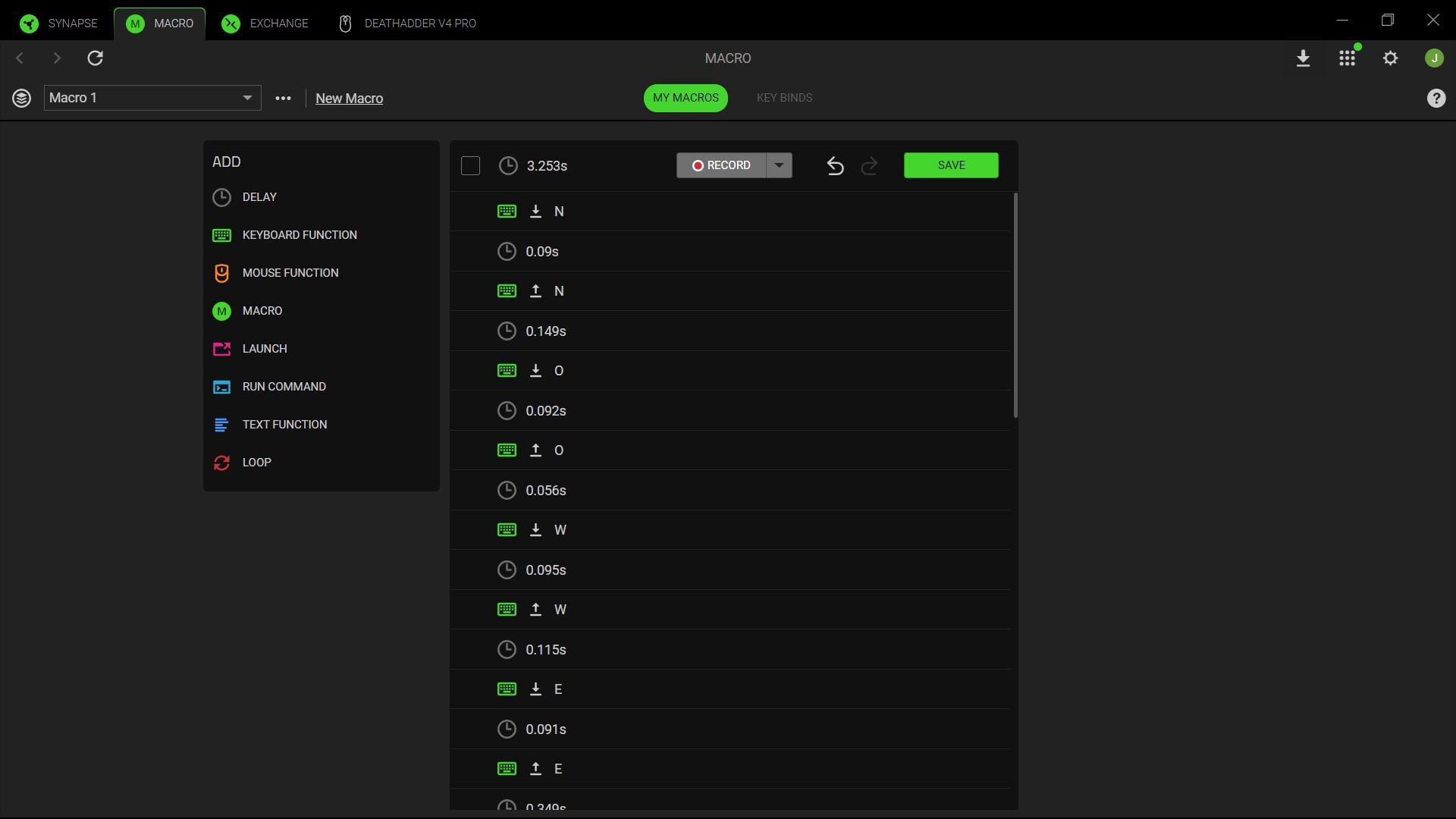This screenshot has width=1456, height=819.
Task: Select the 0.091s delay row
Action: click(x=730, y=730)
